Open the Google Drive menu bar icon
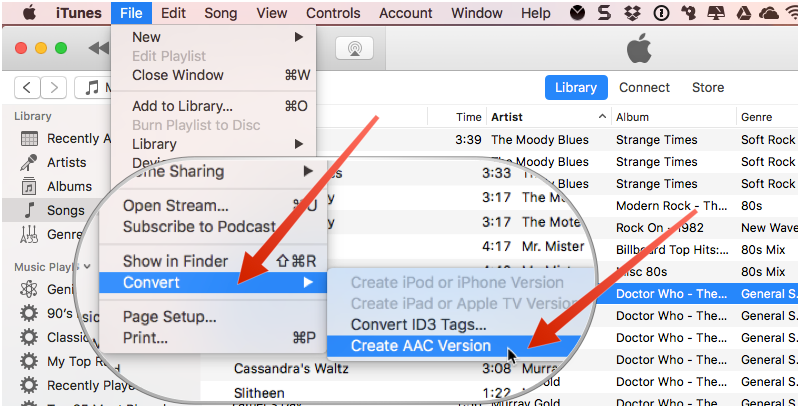The width and height of the screenshot is (800, 408). (x=740, y=13)
